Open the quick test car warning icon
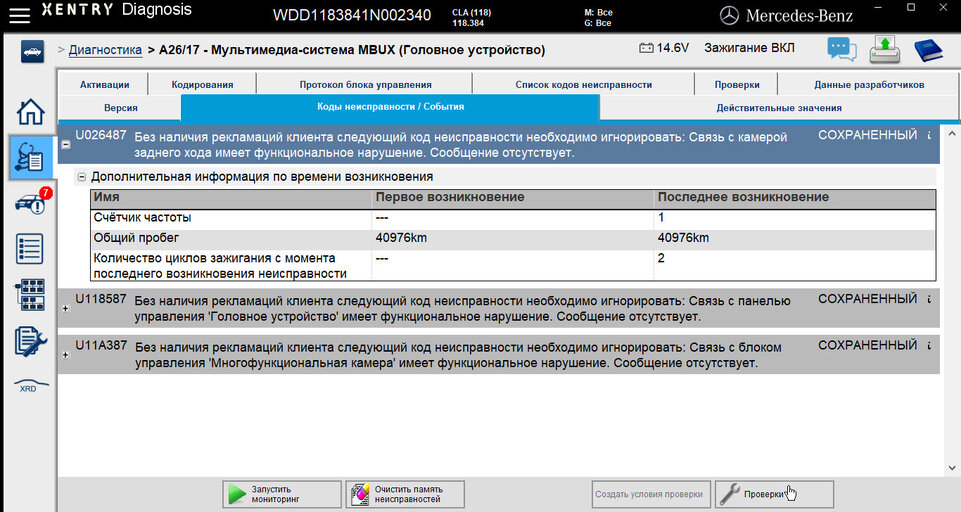Image resolution: width=961 pixels, height=512 pixels. tap(32, 202)
